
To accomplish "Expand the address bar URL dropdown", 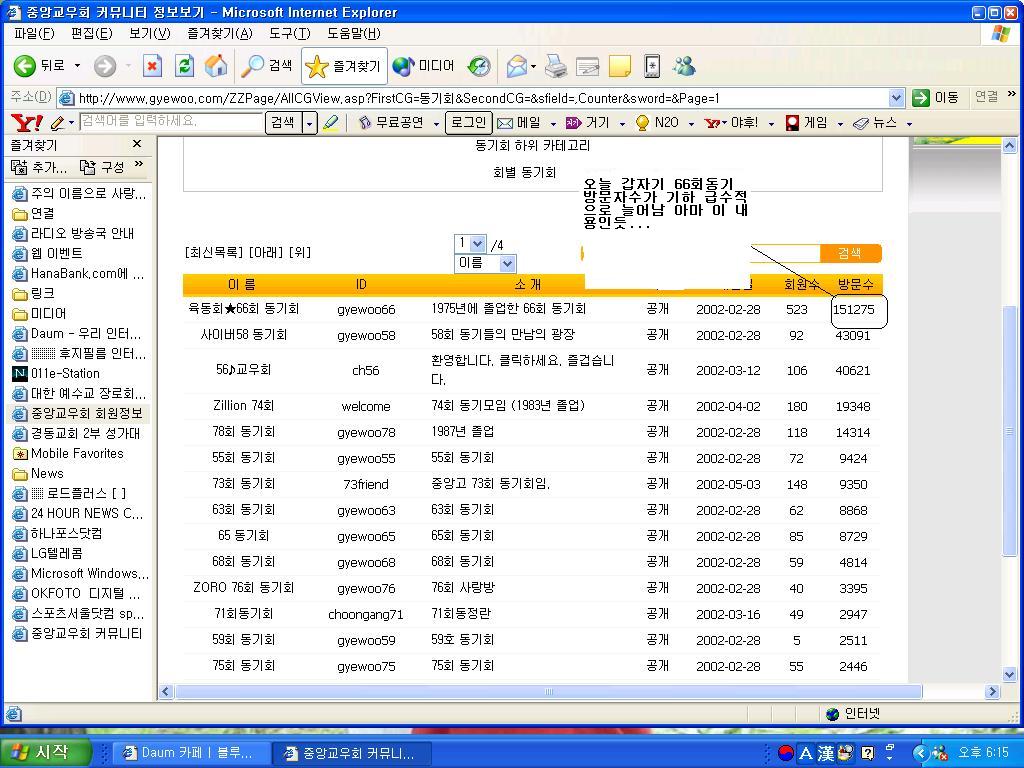I will pos(896,98).
